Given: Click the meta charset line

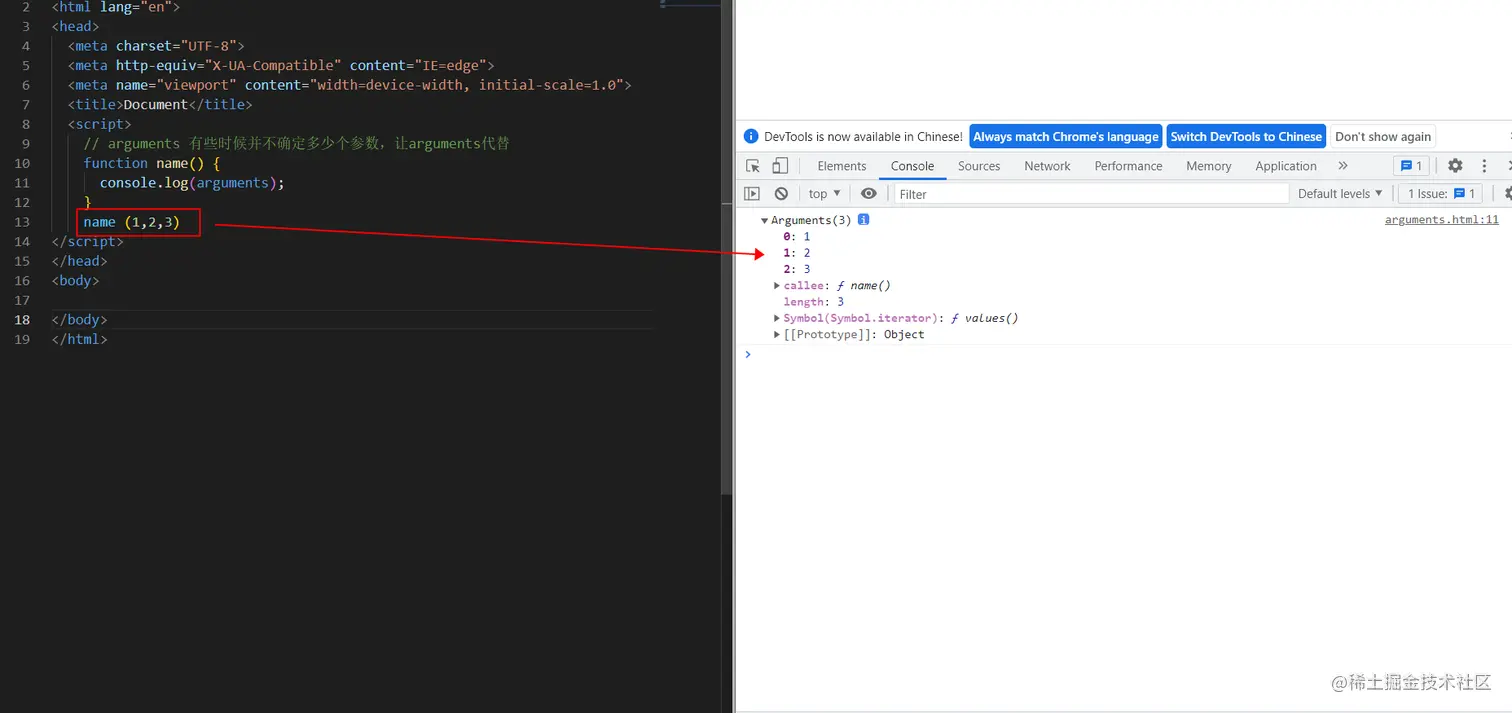Looking at the screenshot, I should pyautogui.click(x=156, y=46).
